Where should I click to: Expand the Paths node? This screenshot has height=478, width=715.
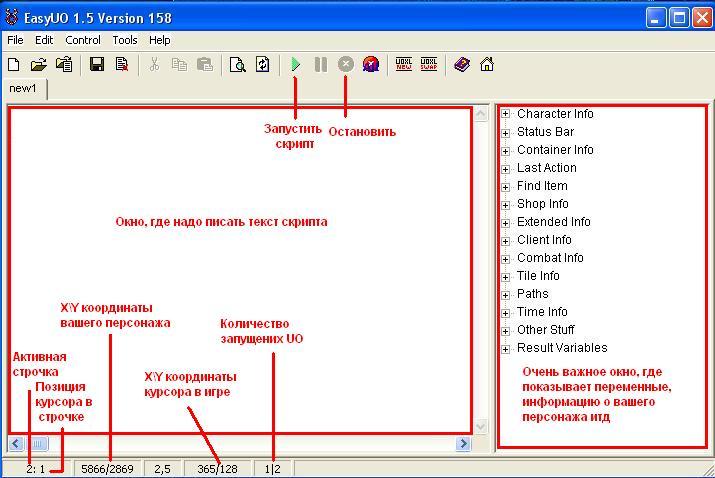(x=505, y=295)
